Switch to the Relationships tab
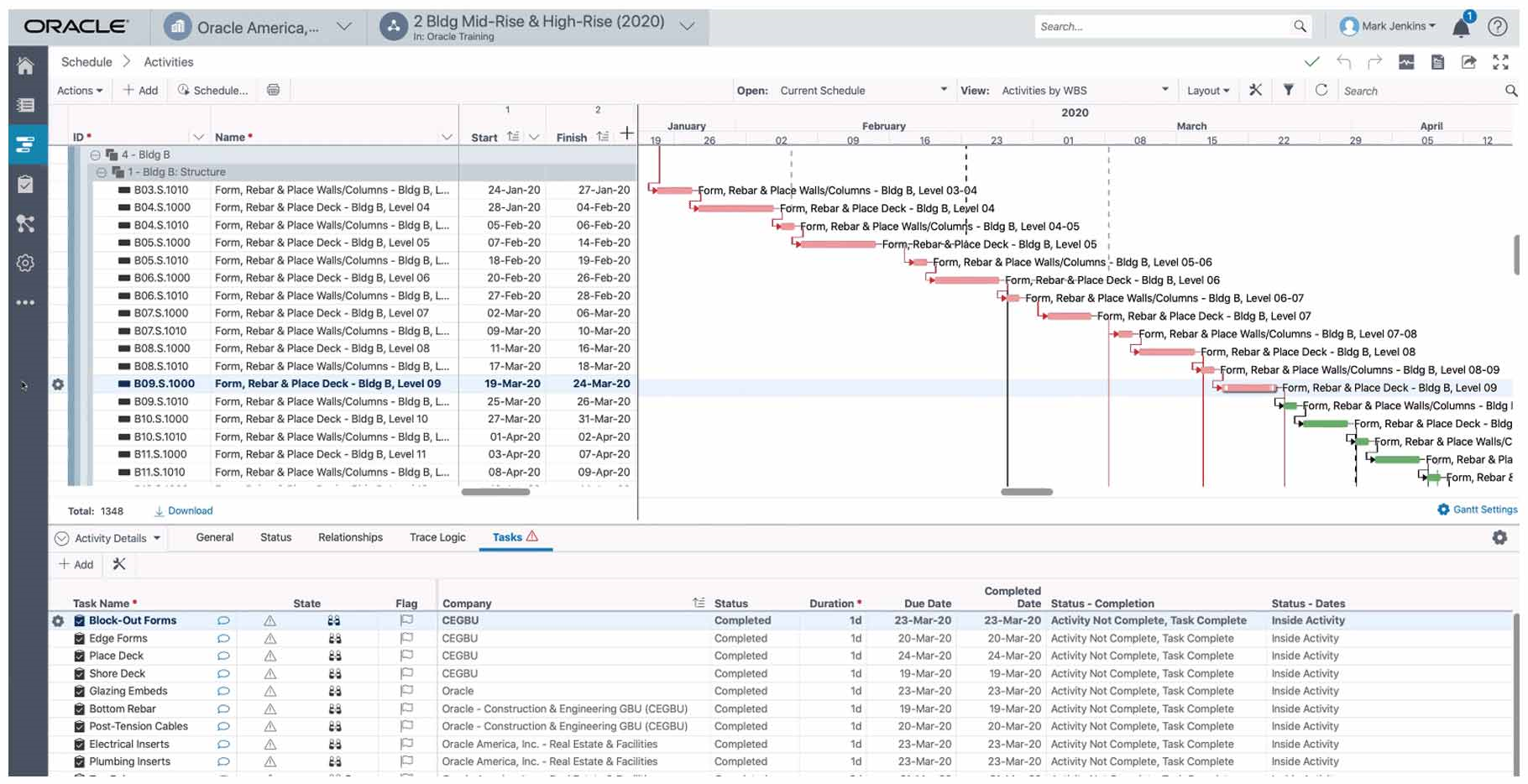 [x=350, y=537]
